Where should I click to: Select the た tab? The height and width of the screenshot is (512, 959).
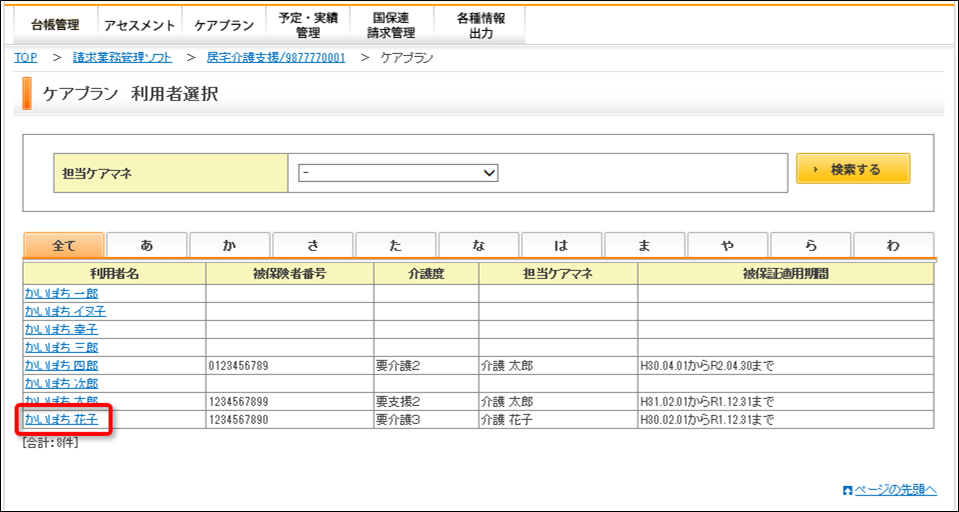396,245
